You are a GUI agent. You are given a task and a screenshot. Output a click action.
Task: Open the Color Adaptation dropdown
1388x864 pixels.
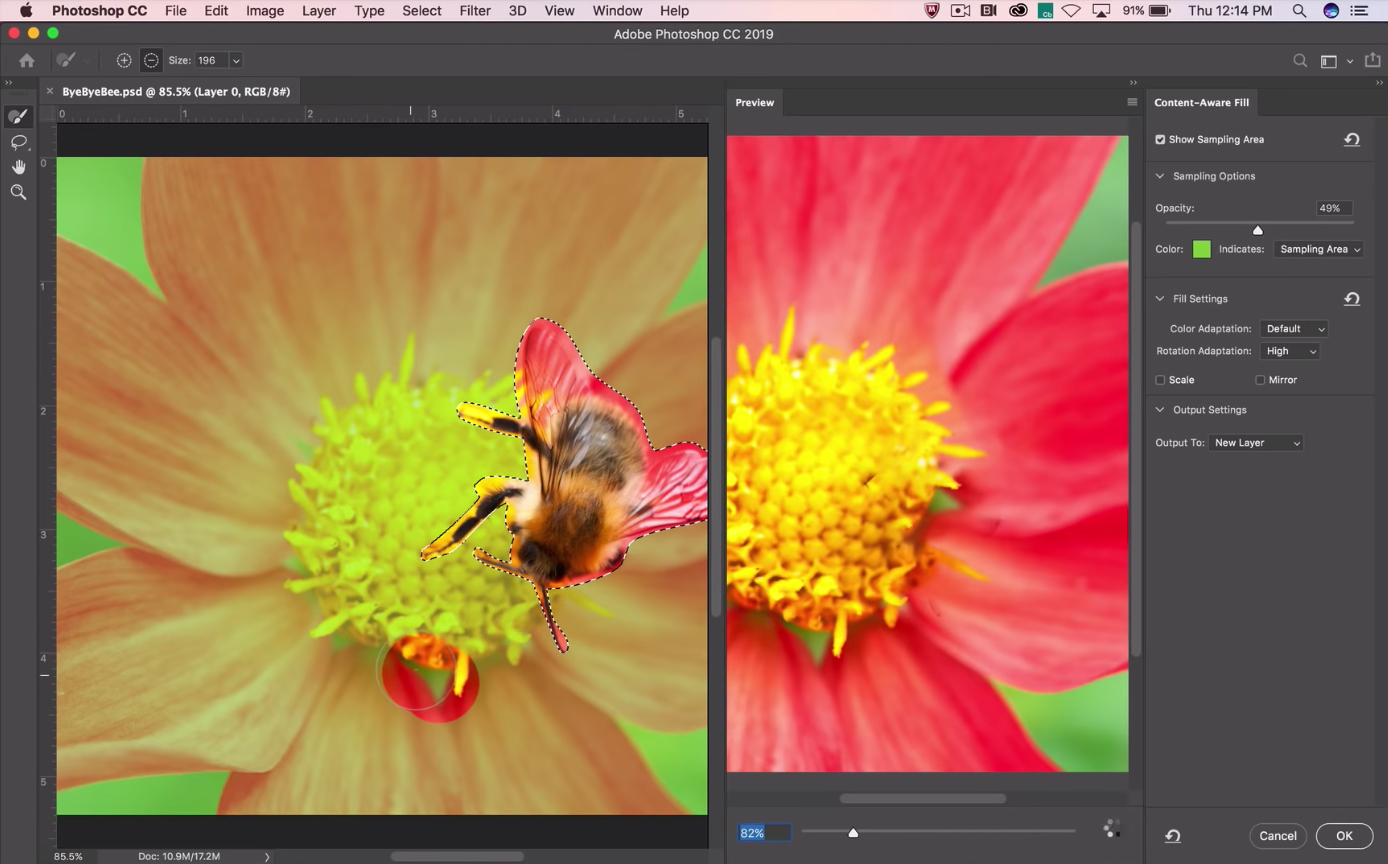[x=1295, y=328]
